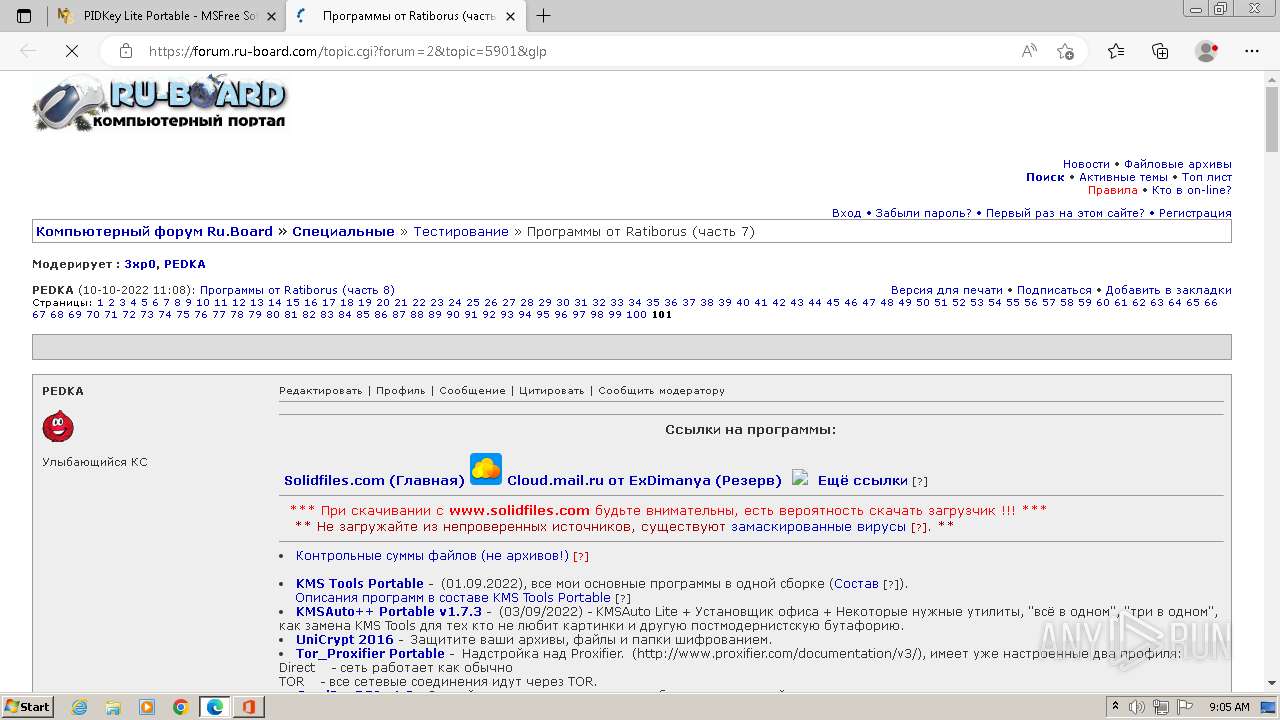
Task: Open Microsoft Office taskbar icon
Action: pyautogui.click(x=248, y=707)
